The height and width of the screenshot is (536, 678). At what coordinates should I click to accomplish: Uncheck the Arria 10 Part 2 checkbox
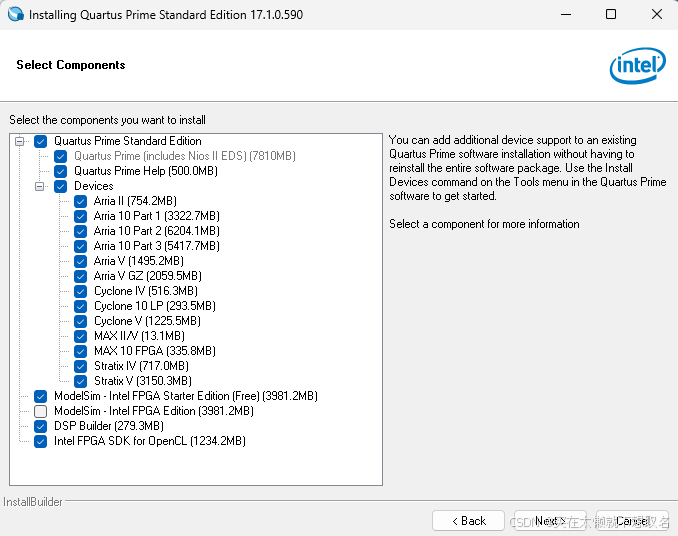pos(80,231)
